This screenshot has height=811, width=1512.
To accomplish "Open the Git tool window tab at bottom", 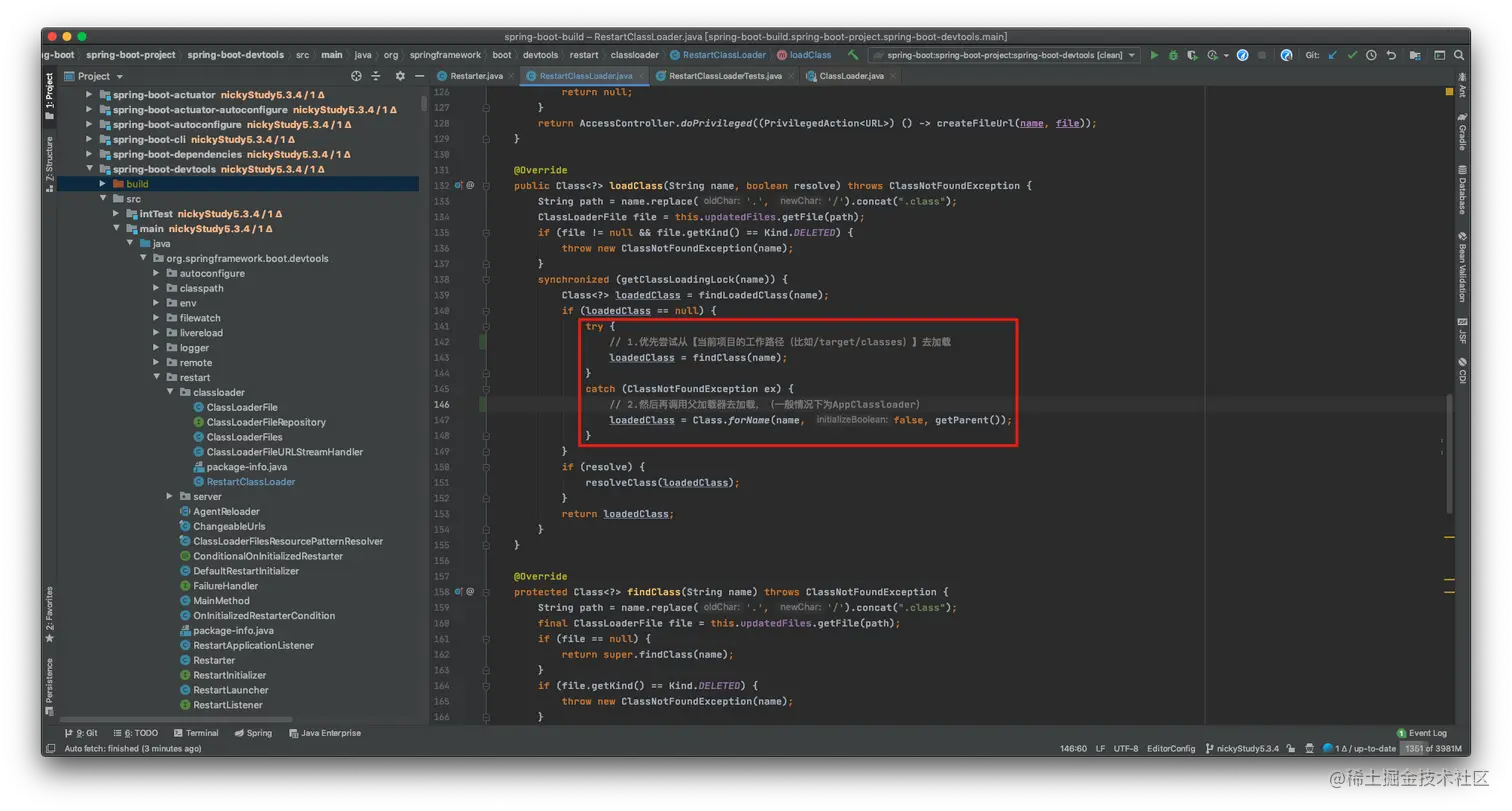I will [x=80, y=733].
